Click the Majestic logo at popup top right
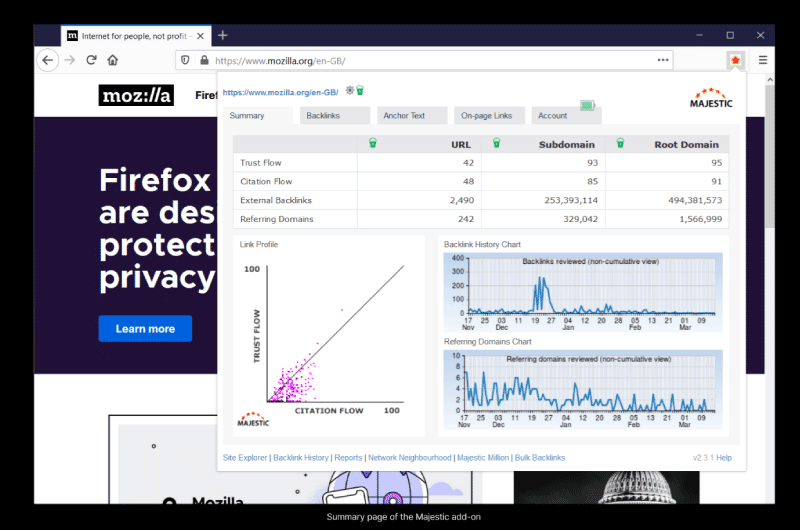Screen dimensions: 800x530 (x=711, y=97)
